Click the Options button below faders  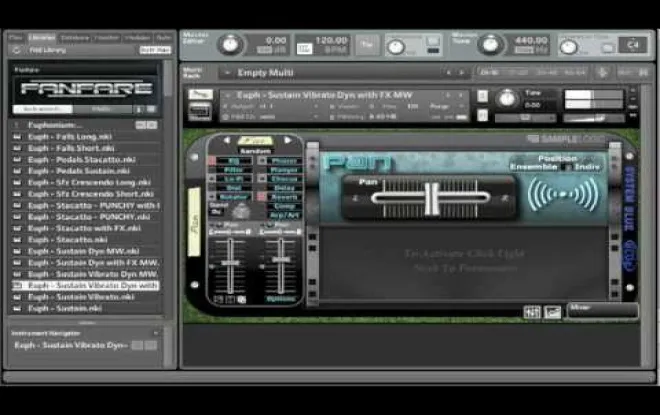click(x=281, y=299)
